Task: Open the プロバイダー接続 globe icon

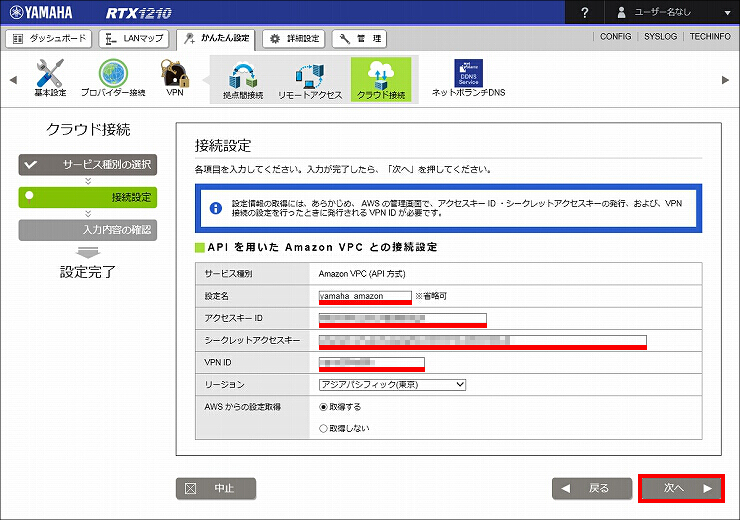Action: [x=113, y=78]
